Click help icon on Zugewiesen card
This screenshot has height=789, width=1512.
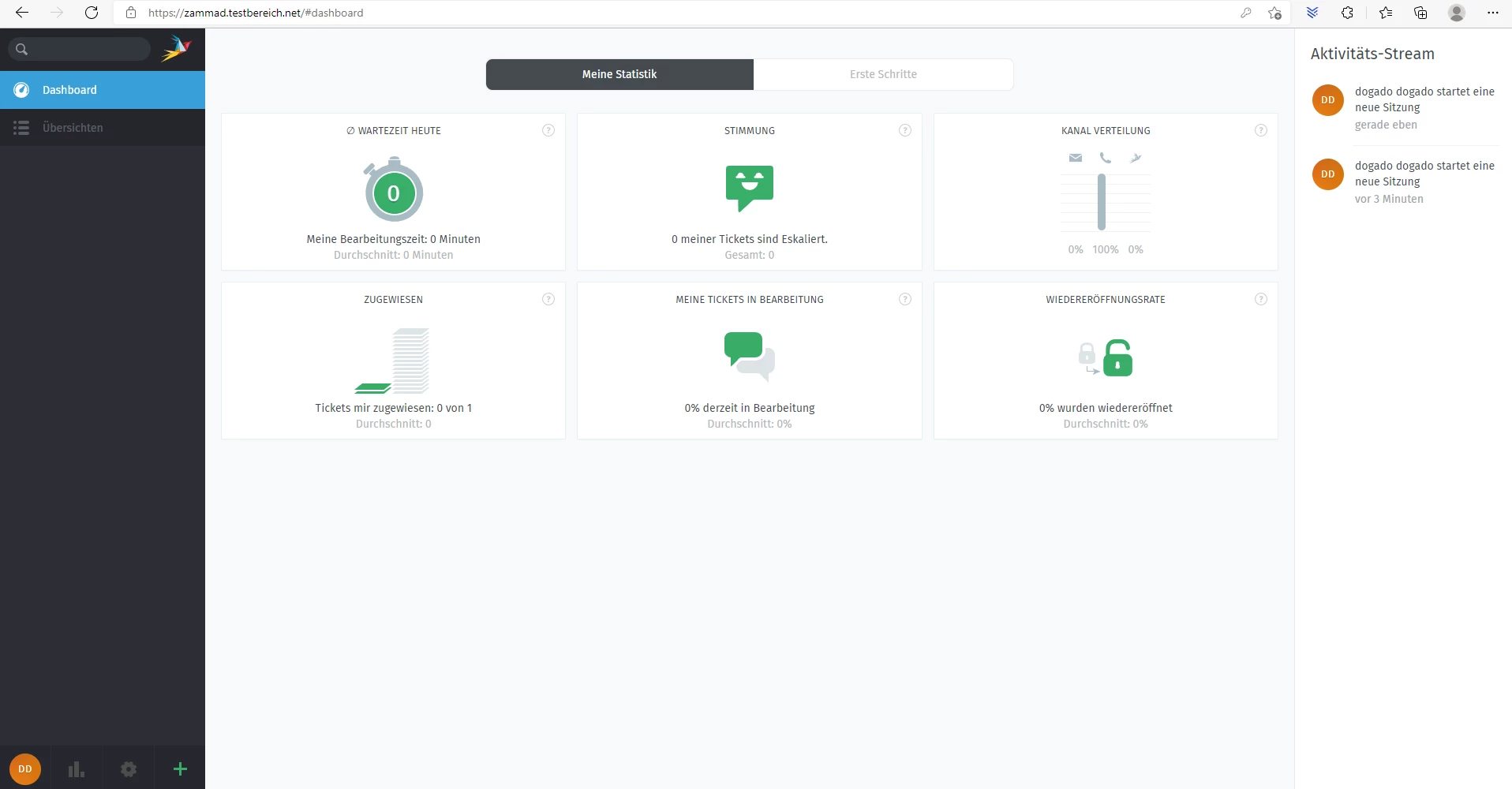[x=548, y=300]
